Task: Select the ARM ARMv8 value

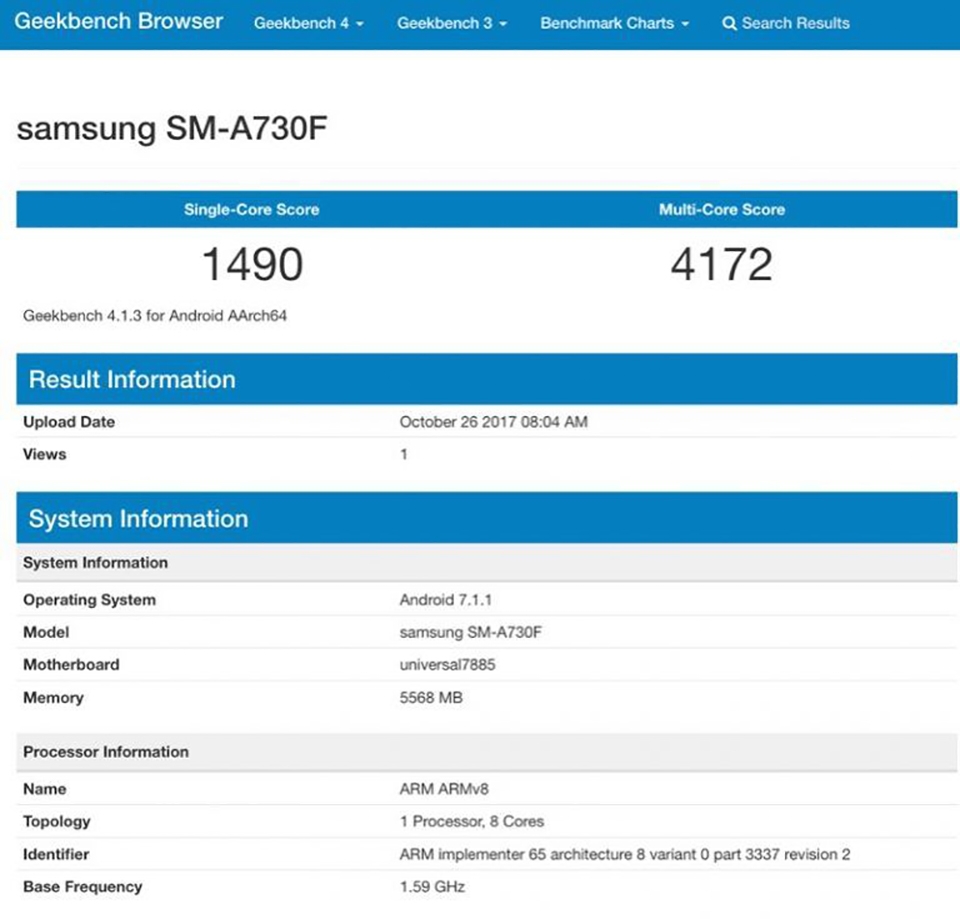Action: tap(444, 789)
